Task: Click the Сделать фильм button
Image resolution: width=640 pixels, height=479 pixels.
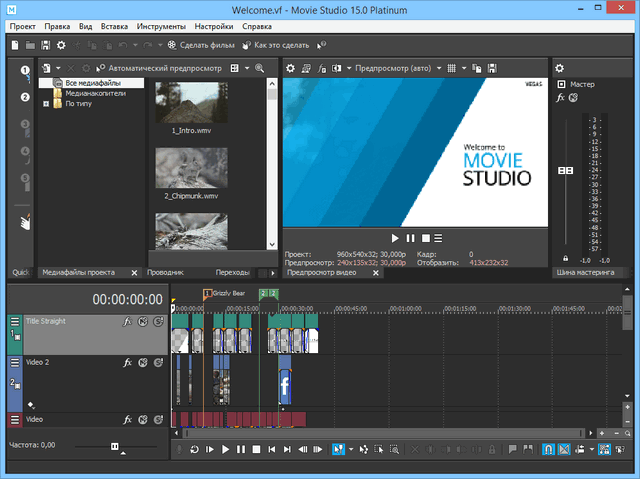Action: 201,45
